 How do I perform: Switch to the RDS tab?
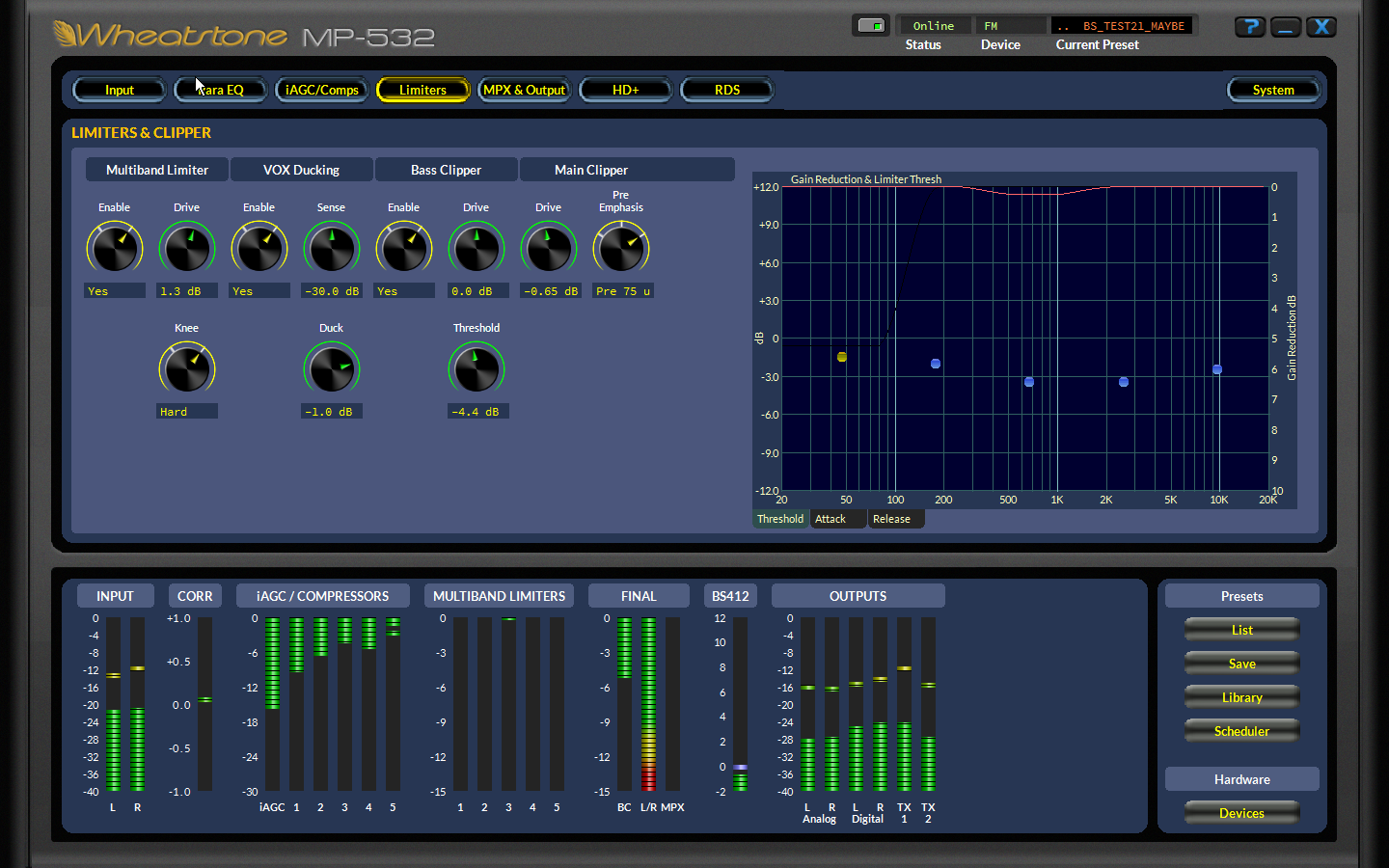tap(727, 90)
